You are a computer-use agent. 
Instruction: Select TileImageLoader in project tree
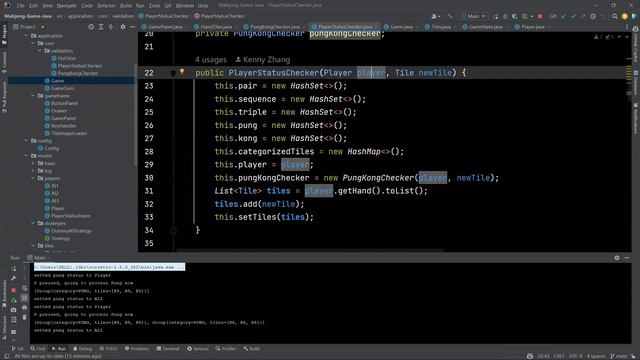[x=66, y=133]
